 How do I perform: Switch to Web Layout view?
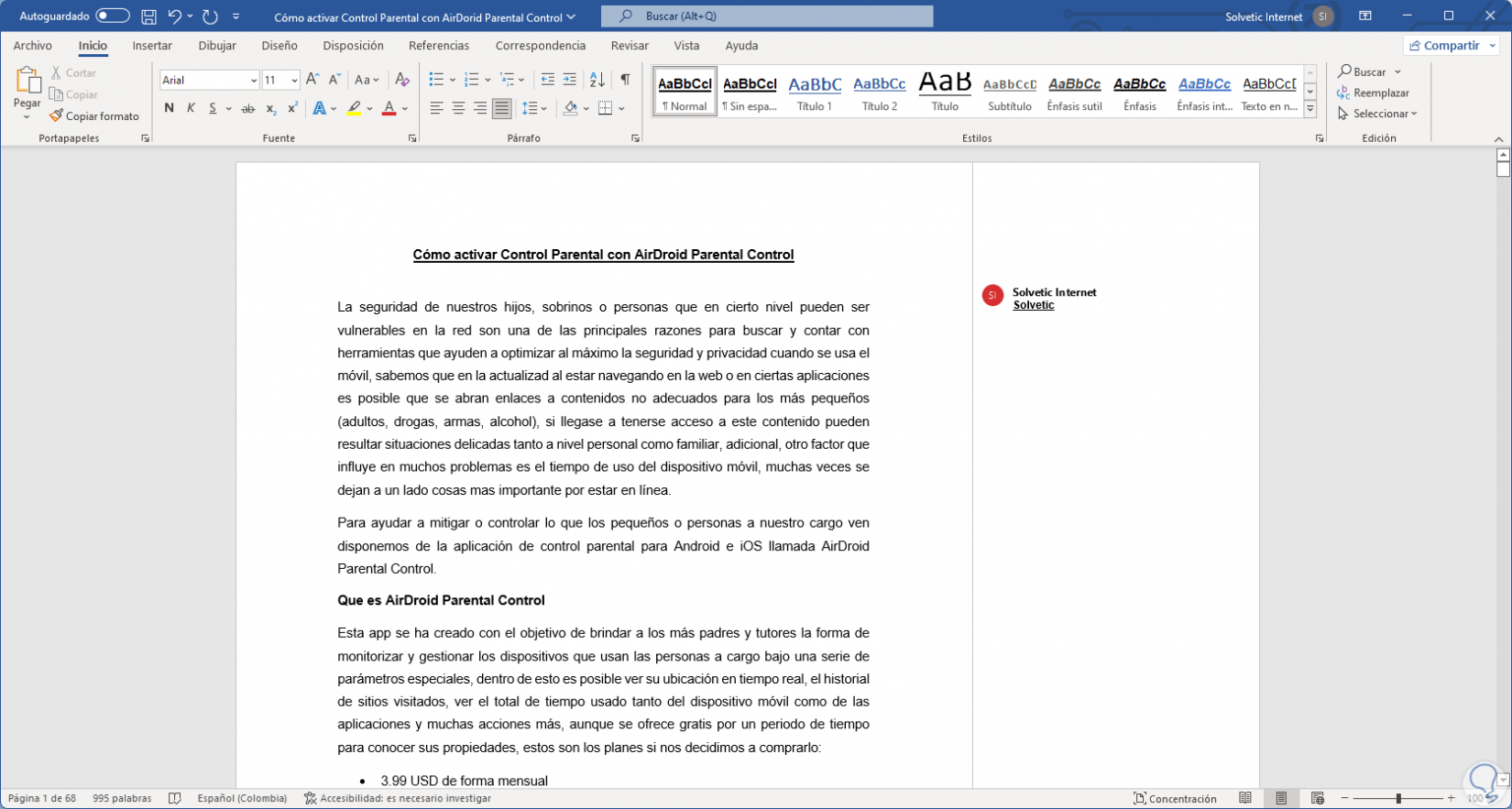click(x=1318, y=798)
